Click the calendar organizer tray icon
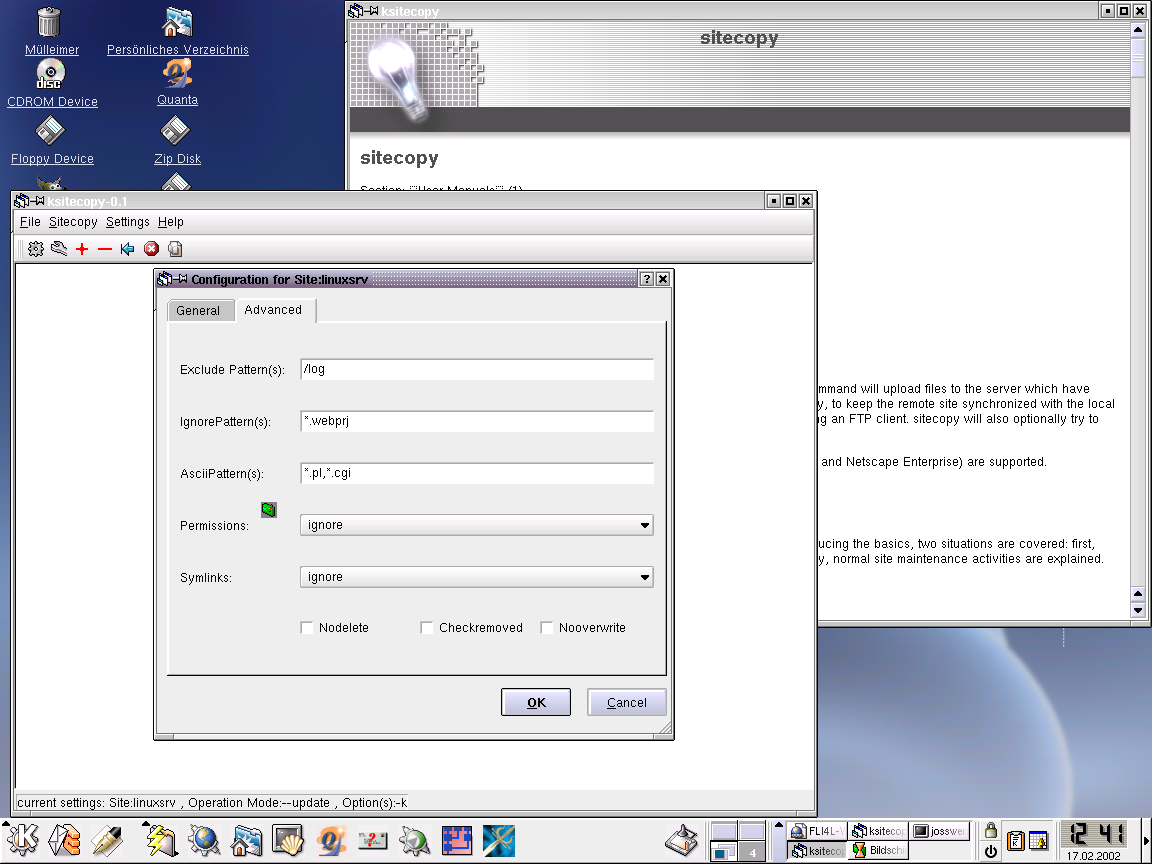Viewport: 1152px width, 864px height. 1038,840
